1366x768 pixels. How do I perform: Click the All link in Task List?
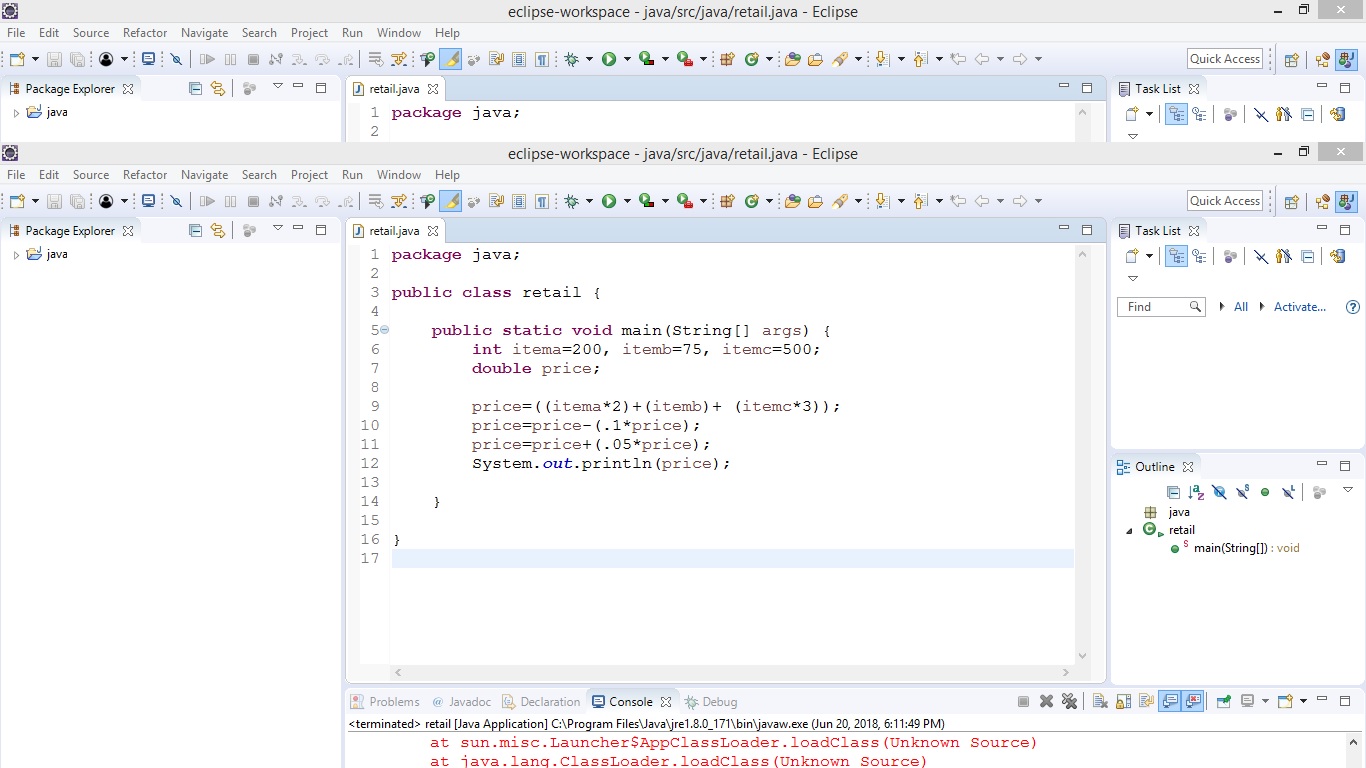[x=1240, y=307]
